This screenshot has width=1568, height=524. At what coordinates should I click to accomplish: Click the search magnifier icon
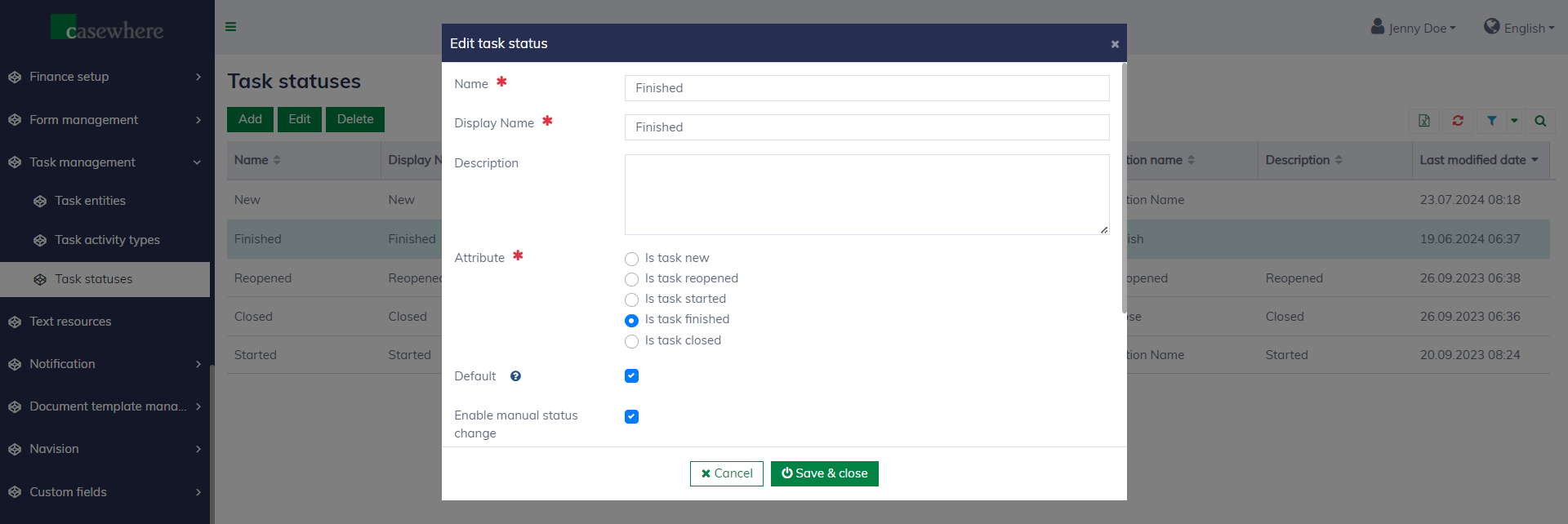tap(1540, 121)
